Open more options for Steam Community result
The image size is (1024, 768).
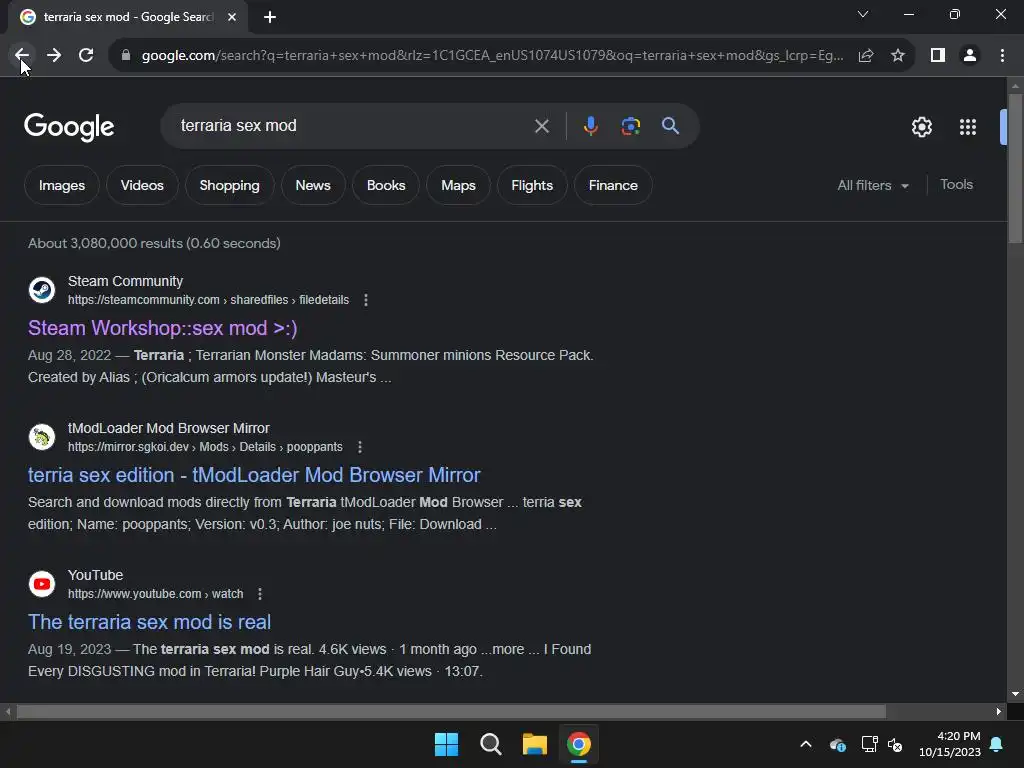click(366, 300)
